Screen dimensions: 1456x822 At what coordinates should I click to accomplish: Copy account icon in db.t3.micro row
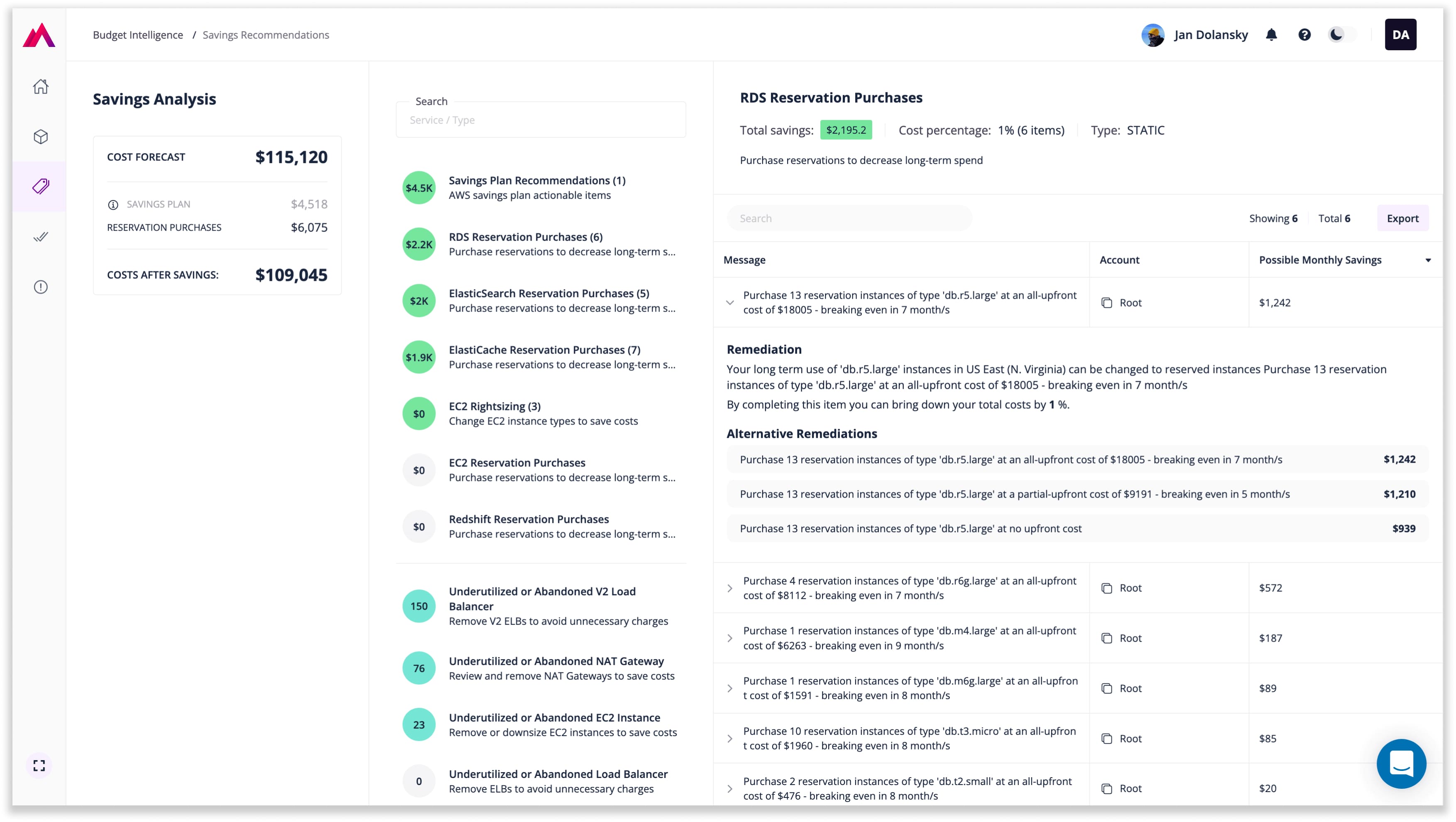point(1106,739)
